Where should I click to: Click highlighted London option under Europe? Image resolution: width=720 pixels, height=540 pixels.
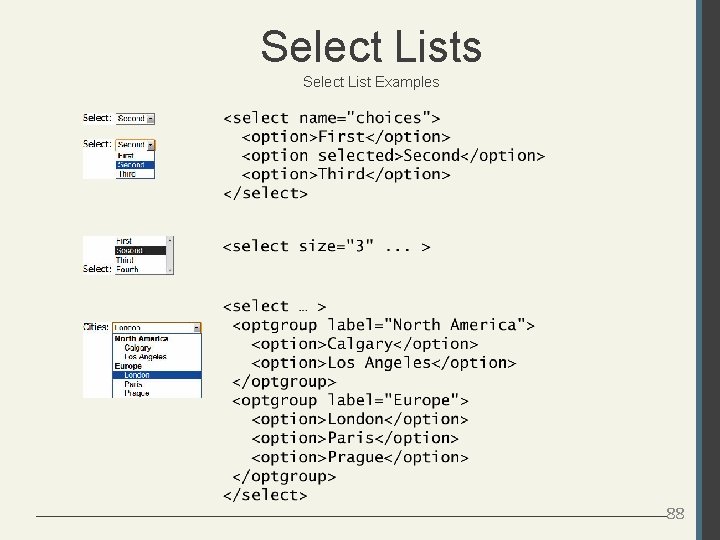click(137, 375)
